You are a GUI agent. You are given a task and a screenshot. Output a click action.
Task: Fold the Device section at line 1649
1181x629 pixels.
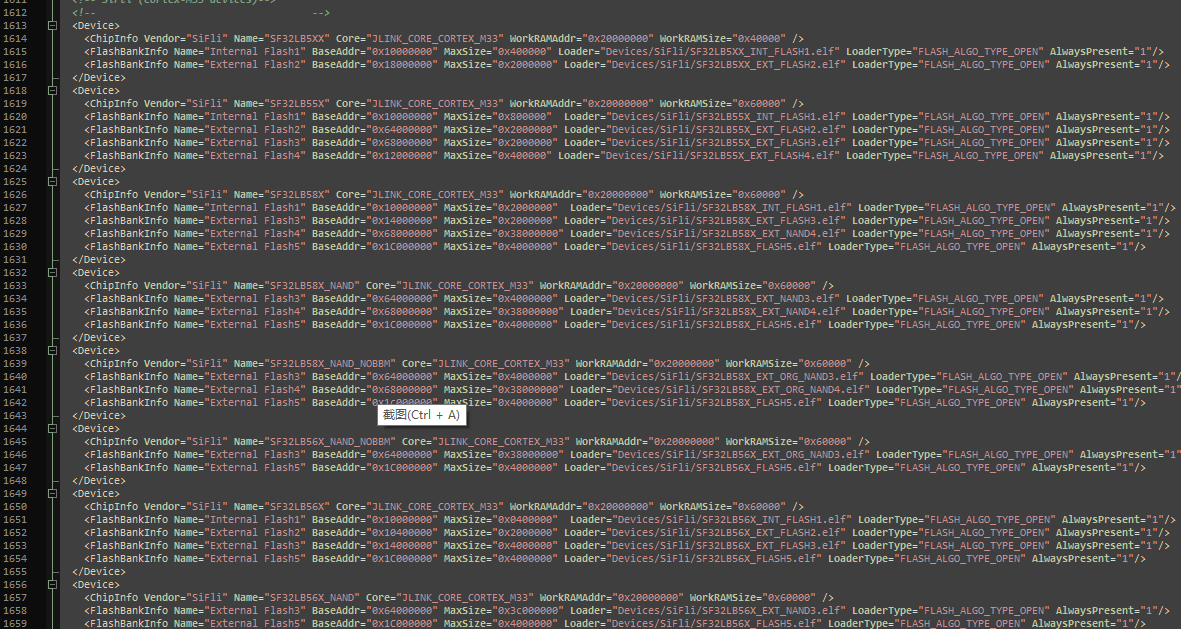click(52, 493)
